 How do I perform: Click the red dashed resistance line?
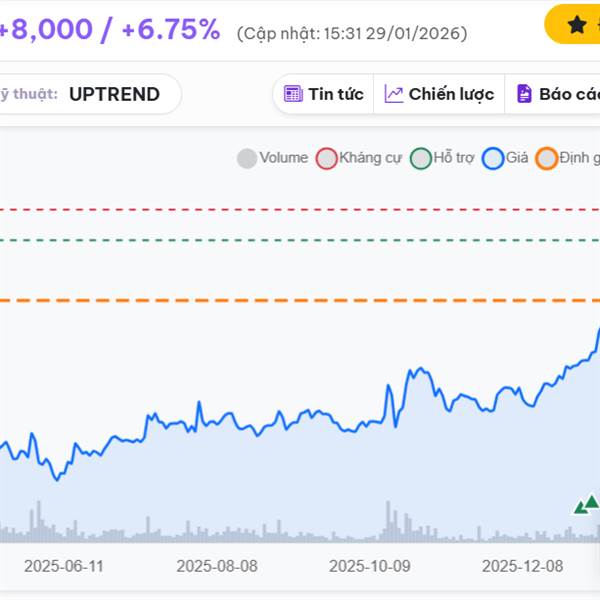point(300,209)
